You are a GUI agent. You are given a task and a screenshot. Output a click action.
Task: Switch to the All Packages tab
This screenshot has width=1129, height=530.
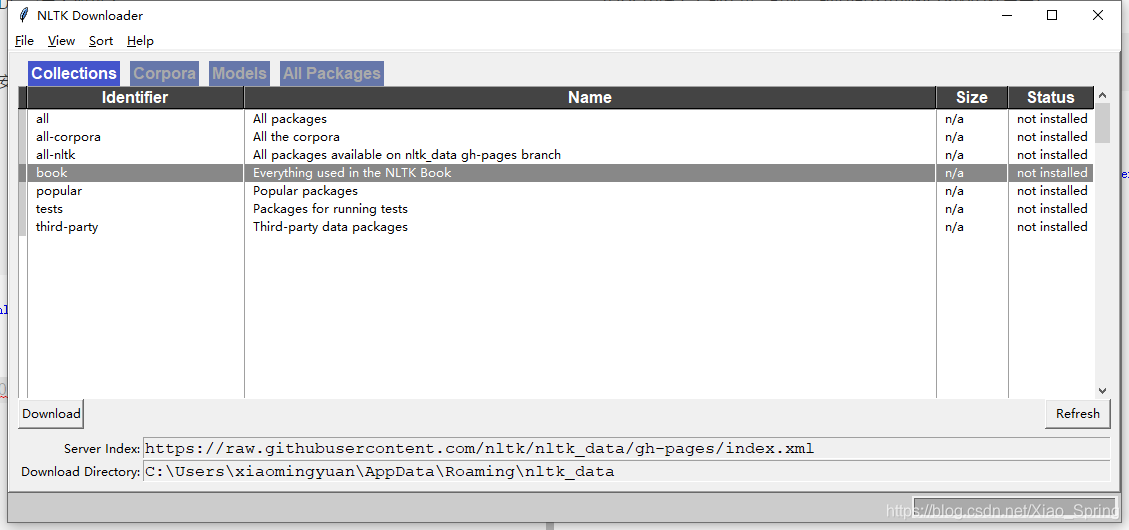point(331,73)
